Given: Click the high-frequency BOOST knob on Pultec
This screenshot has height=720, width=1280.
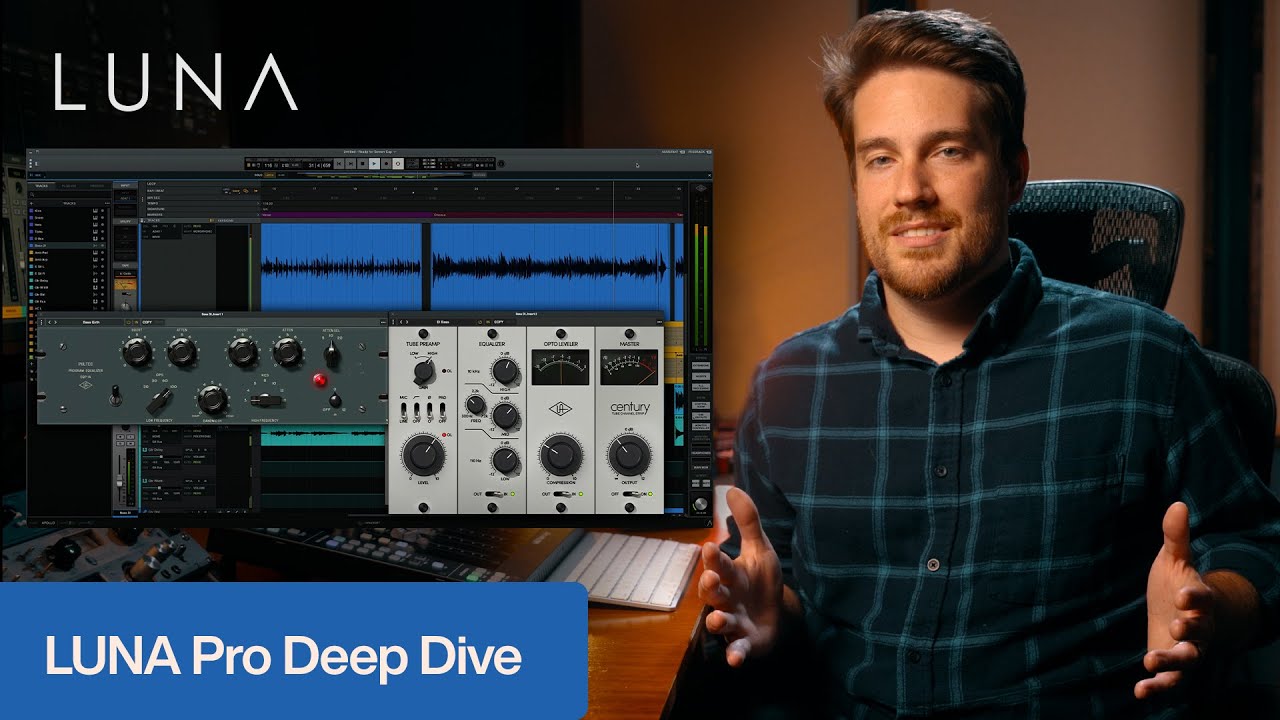Looking at the screenshot, I should coord(243,352).
